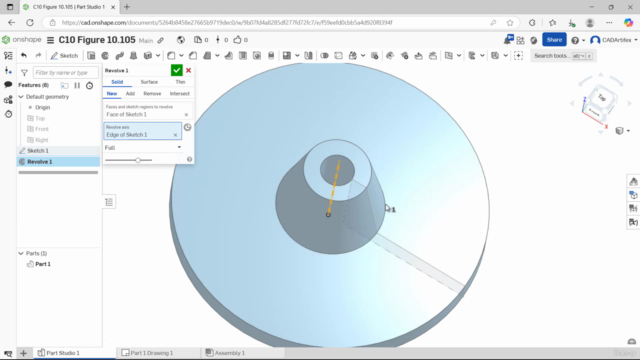This screenshot has width=640, height=360.
Task: Open the Help menu dropdown
Action: (x=578, y=40)
